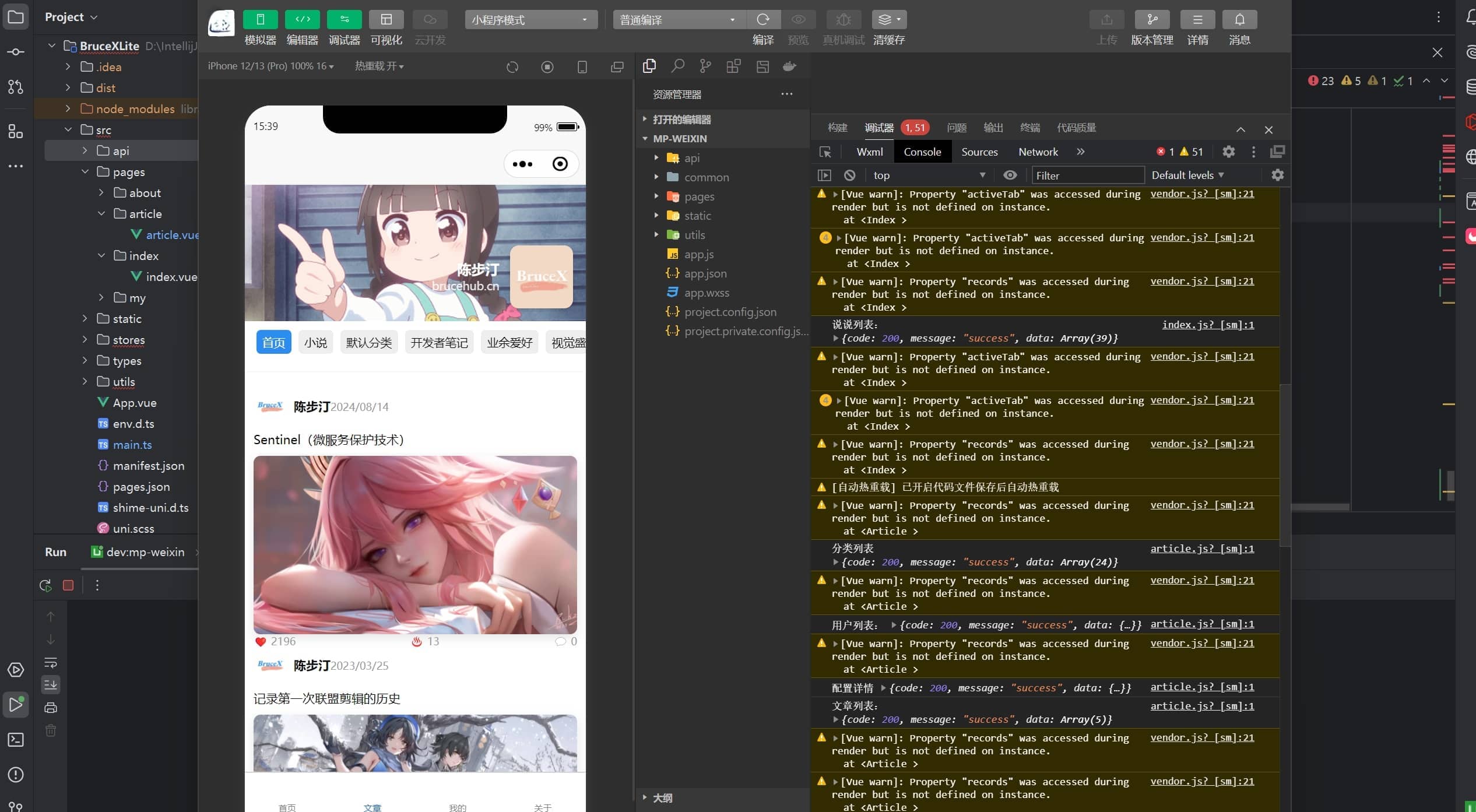Viewport: 1476px width, 812px height.
Task: Select the Wxml devtools tab
Action: coord(870,152)
